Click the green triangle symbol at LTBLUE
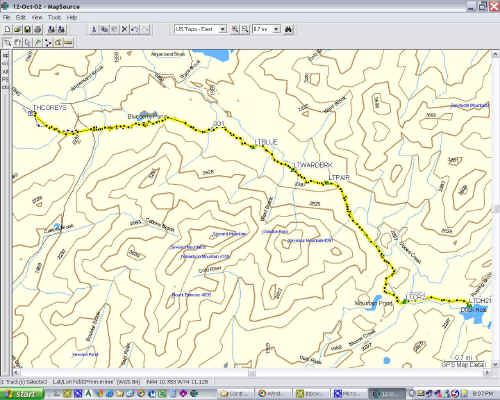Screen dimensions: 500x400 point(253,146)
